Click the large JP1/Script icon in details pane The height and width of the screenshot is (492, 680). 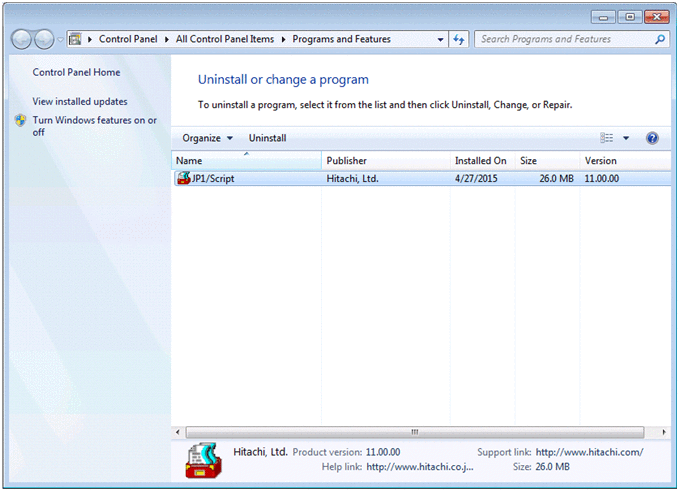click(x=204, y=460)
